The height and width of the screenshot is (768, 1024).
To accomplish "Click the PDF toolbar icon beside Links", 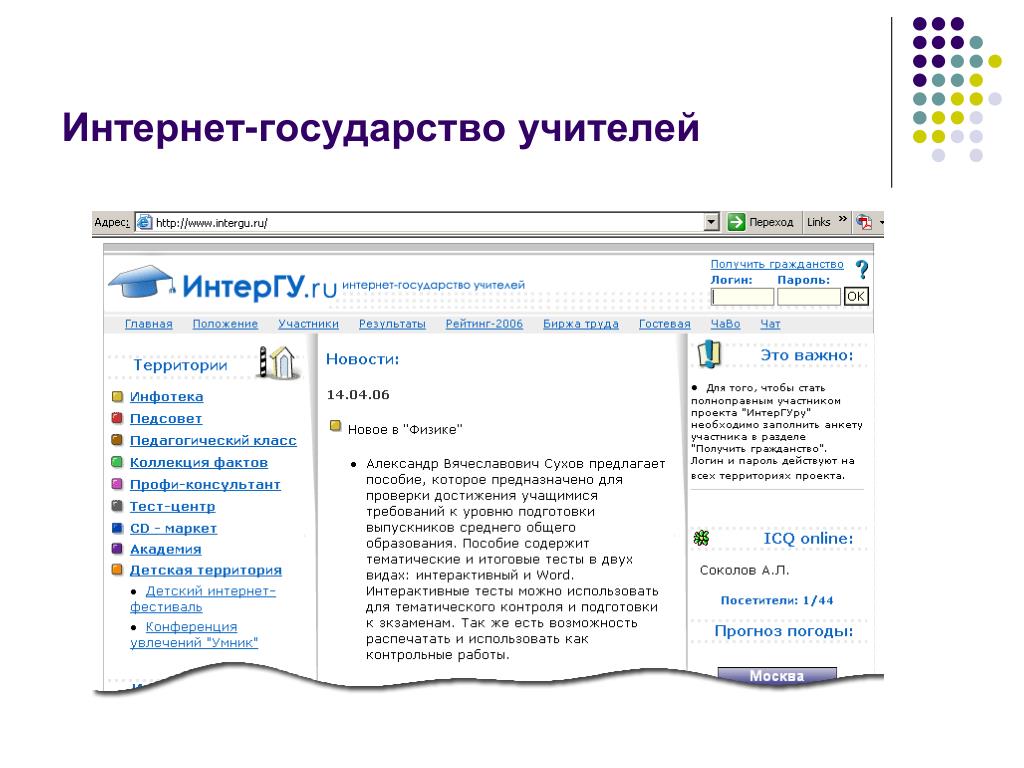I will 864,222.
